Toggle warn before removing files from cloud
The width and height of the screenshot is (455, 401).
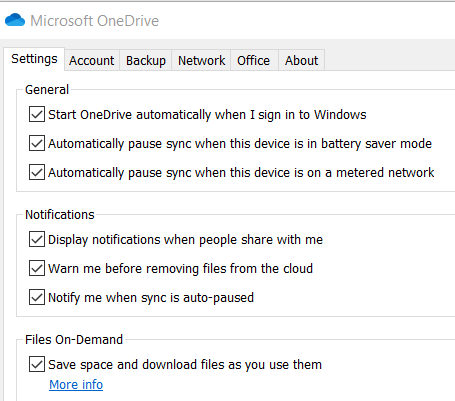click(x=37, y=268)
